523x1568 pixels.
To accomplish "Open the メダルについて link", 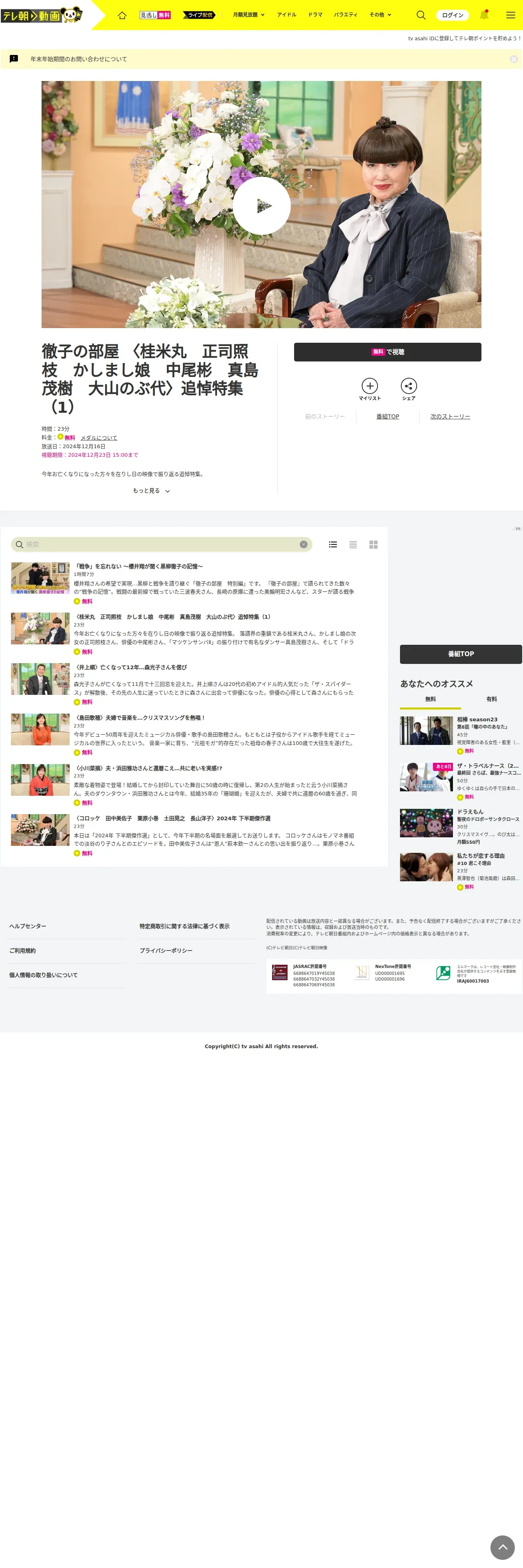I will [99, 438].
